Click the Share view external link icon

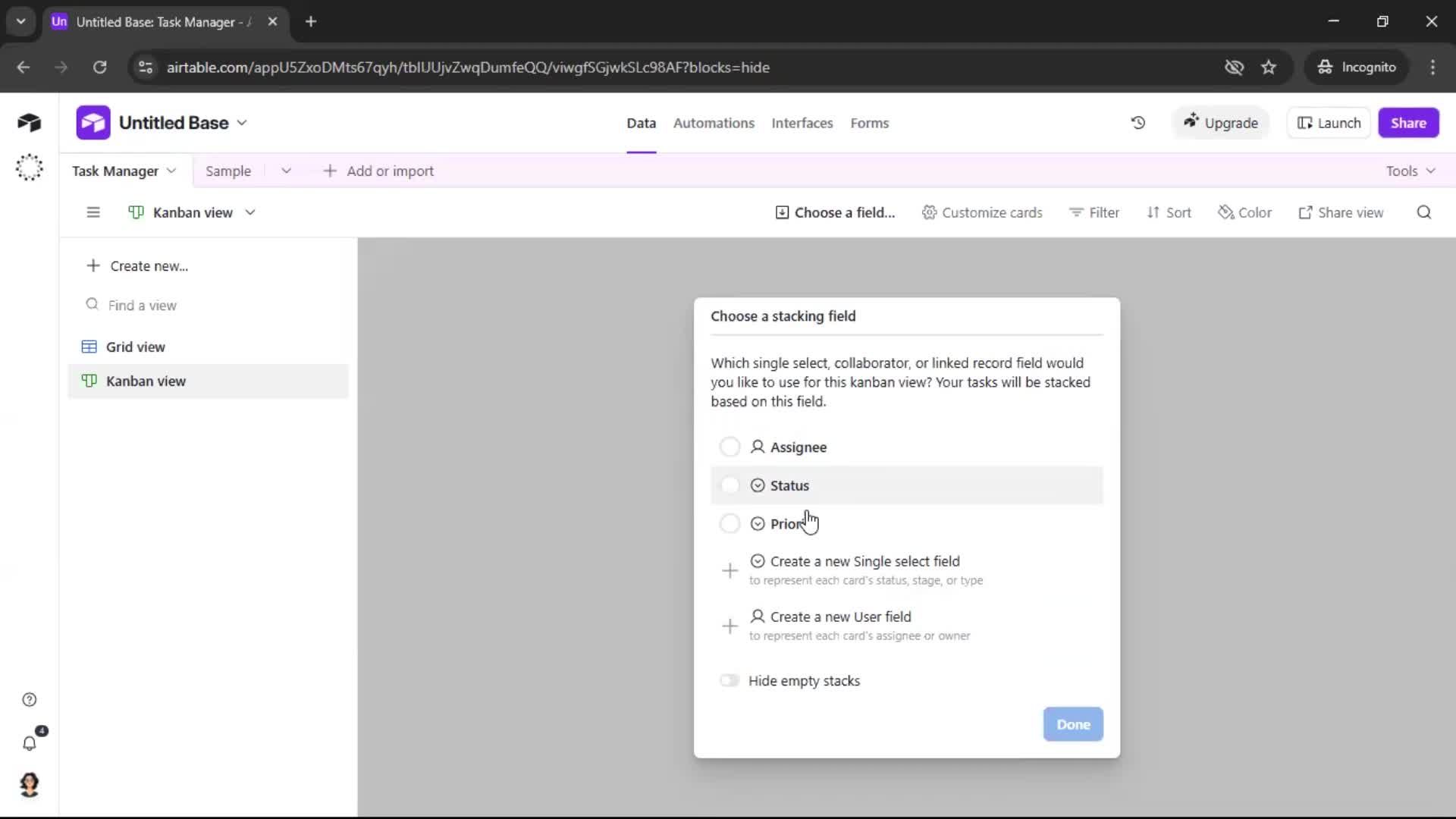click(x=1305, y=212)
